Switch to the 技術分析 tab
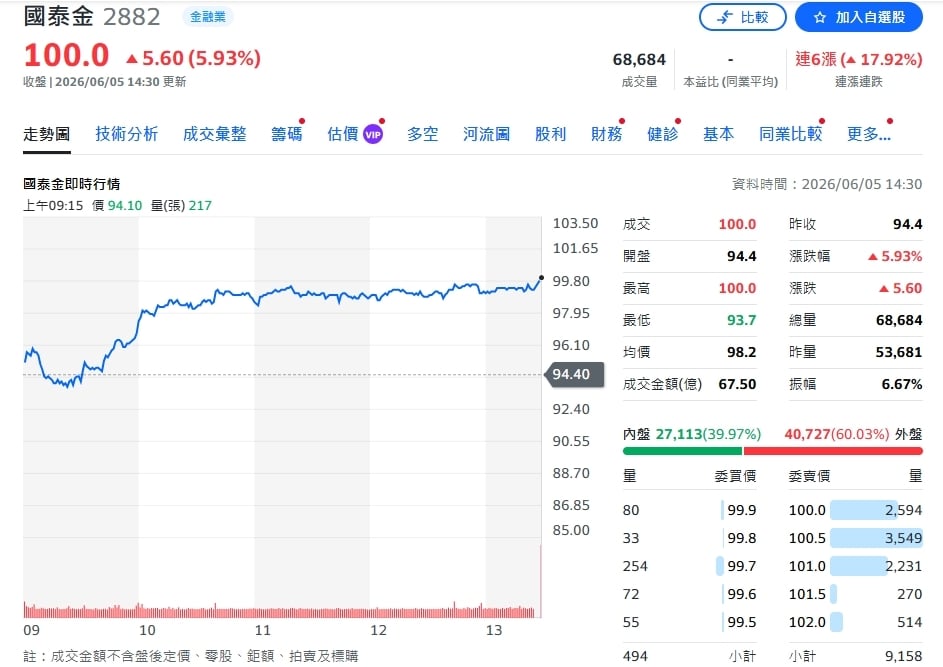 click(126, 134)
